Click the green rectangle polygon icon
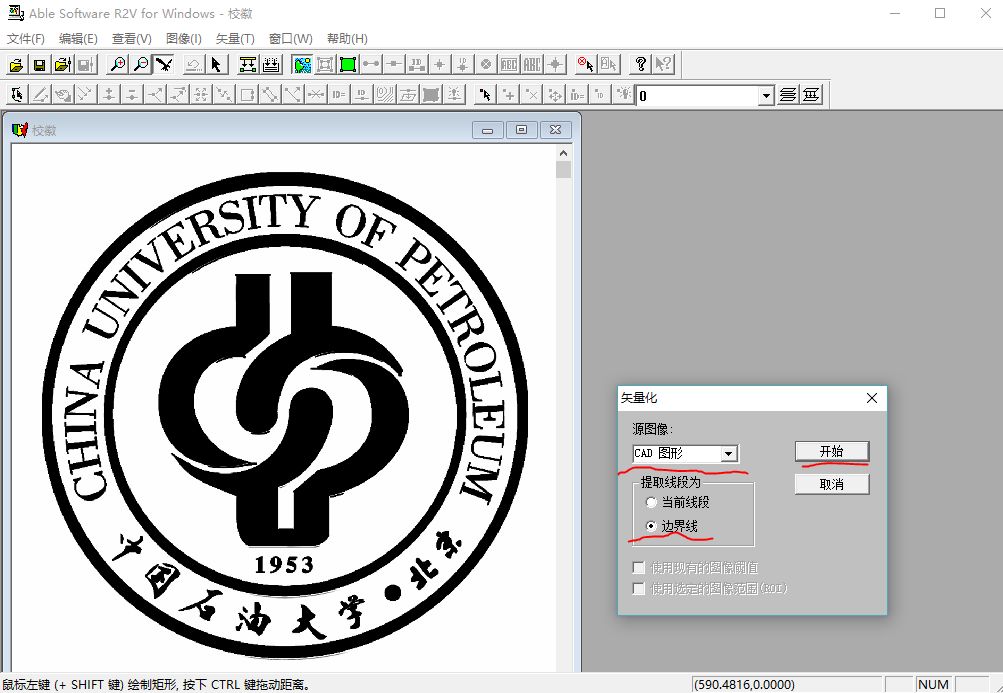 pyautogui.click(x=348, y=65)
